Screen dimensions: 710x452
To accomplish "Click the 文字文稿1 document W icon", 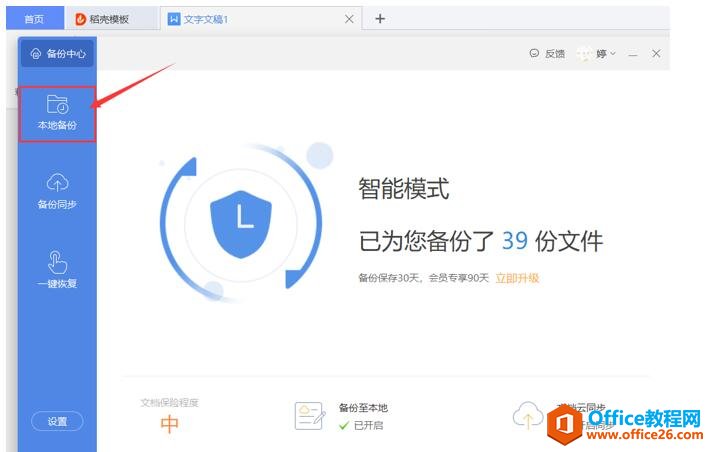I will point(174,19).
